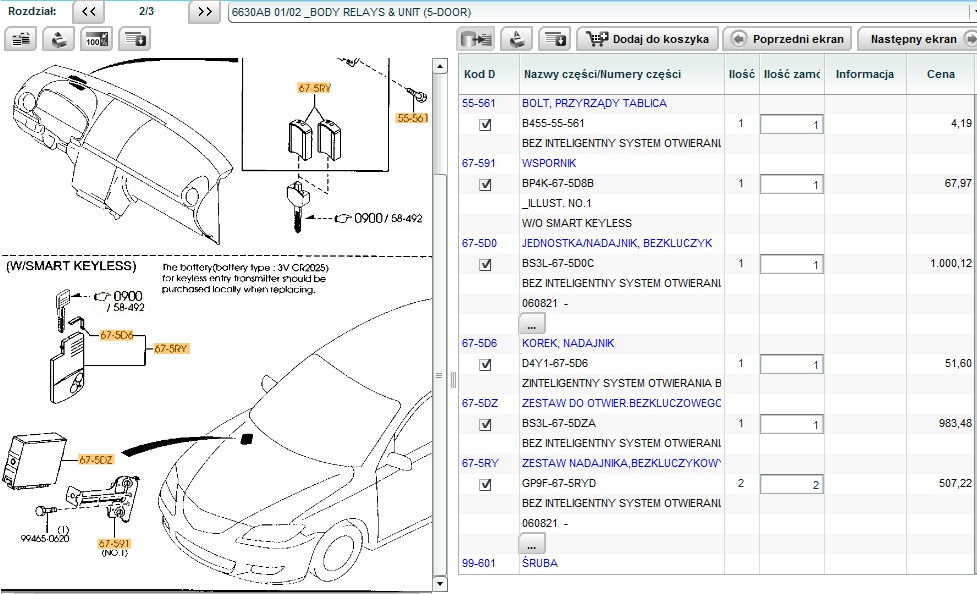
Task: Open code link 67-5D0 in parts list
Action: [479, 243]
